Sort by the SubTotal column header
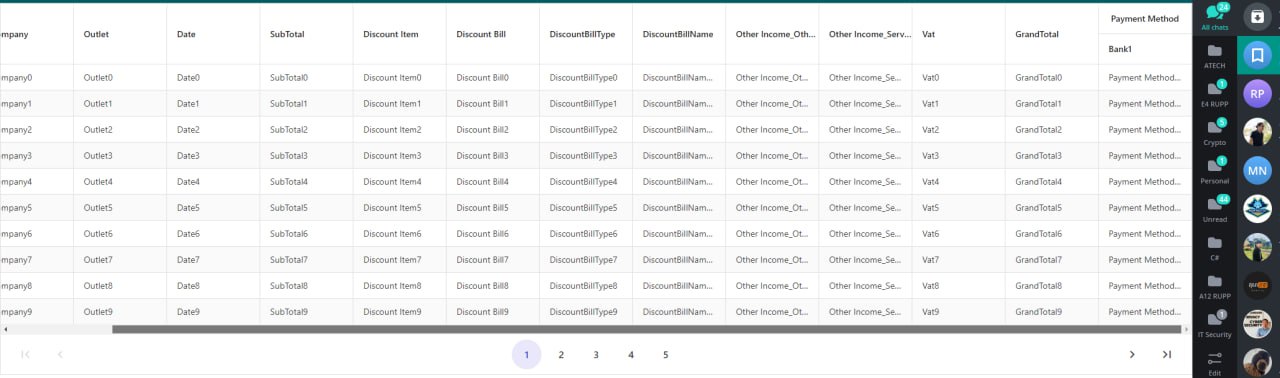 (x=305, y=34)
